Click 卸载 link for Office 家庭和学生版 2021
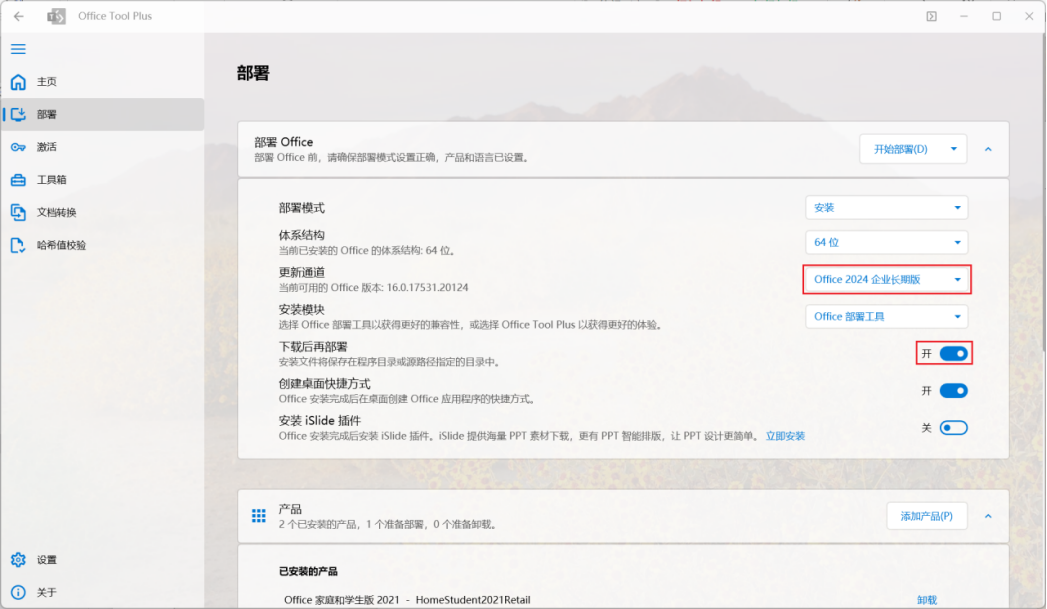The image size is (1047, 609). [927, 600]
